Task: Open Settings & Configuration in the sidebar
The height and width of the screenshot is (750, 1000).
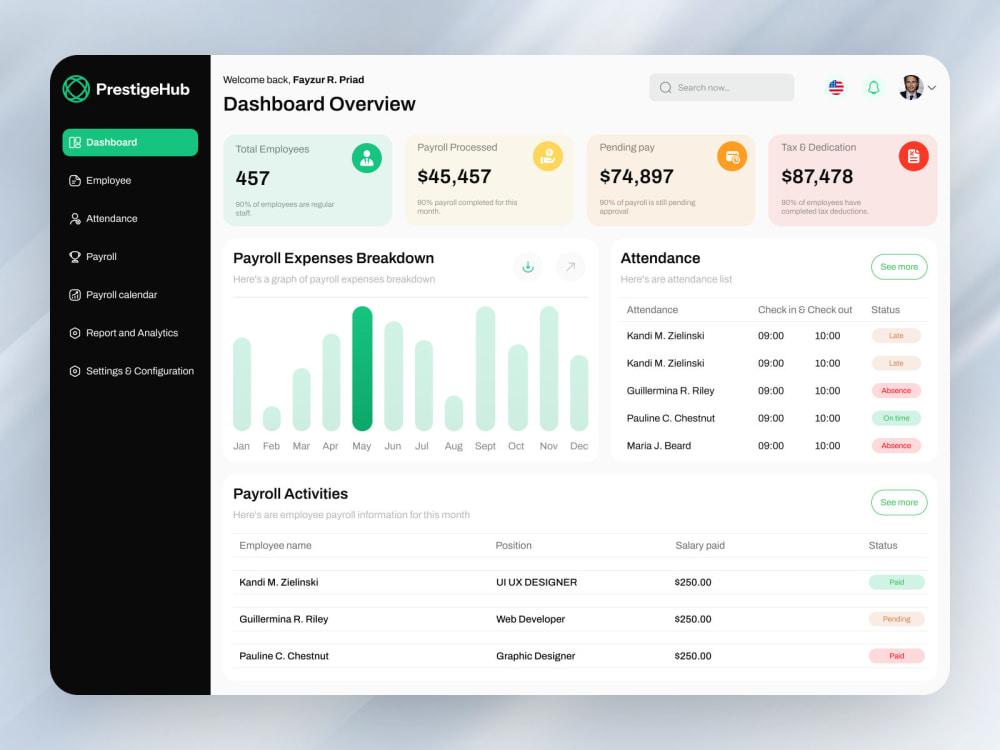Action: (x=130, y=371)
